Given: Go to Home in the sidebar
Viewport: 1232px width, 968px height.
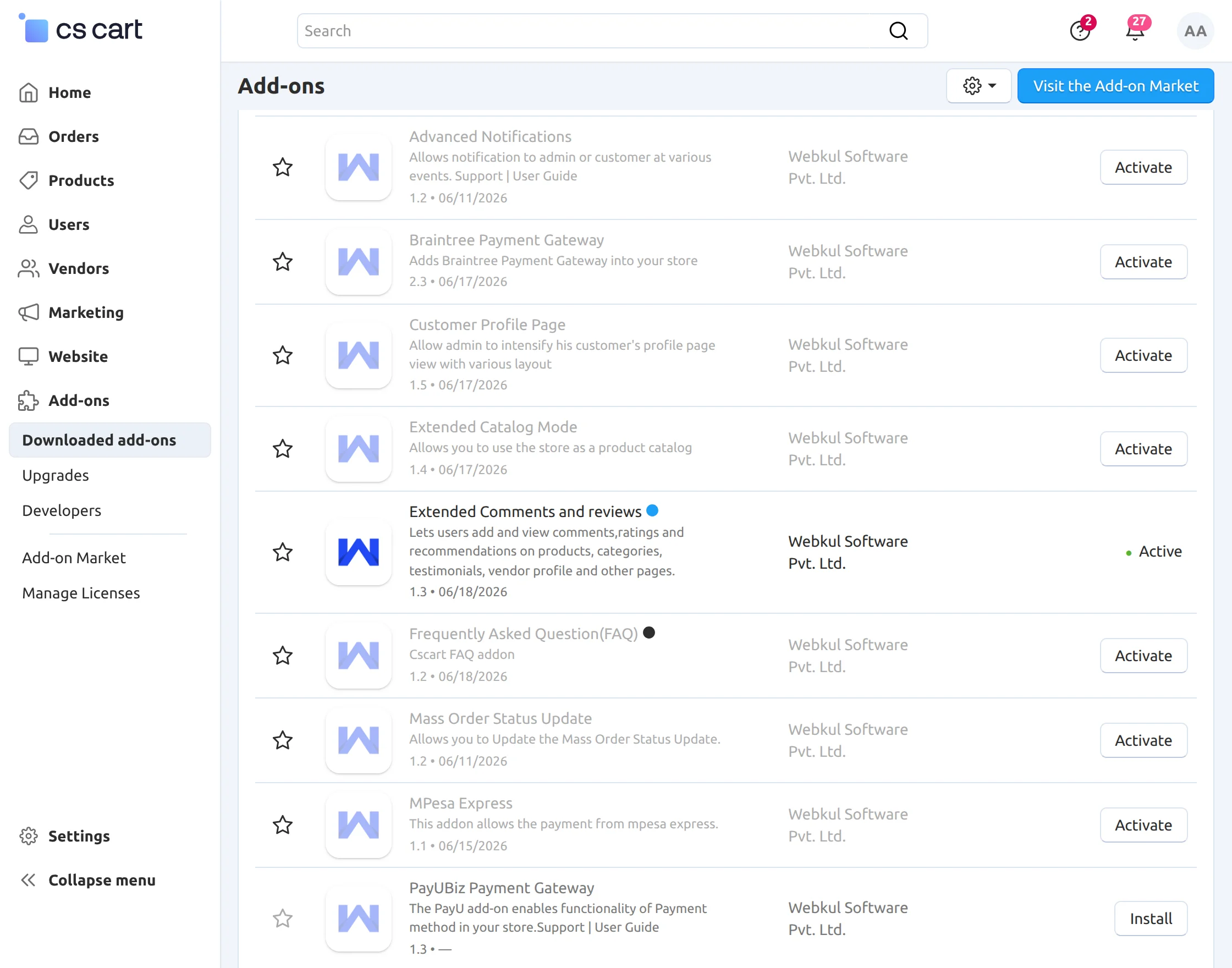Looking at the screenshot, I should click(70, 92).
